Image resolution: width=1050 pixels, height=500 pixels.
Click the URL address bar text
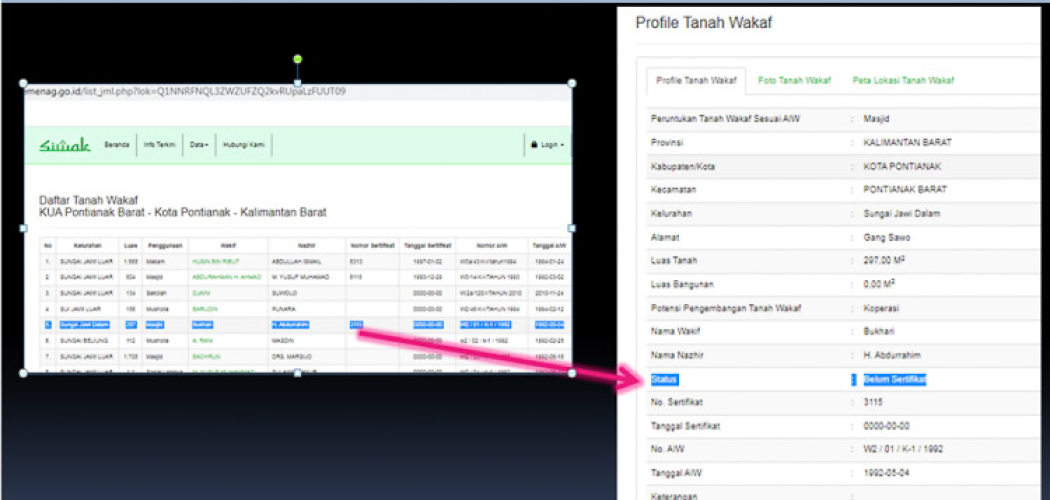point(186,91)
